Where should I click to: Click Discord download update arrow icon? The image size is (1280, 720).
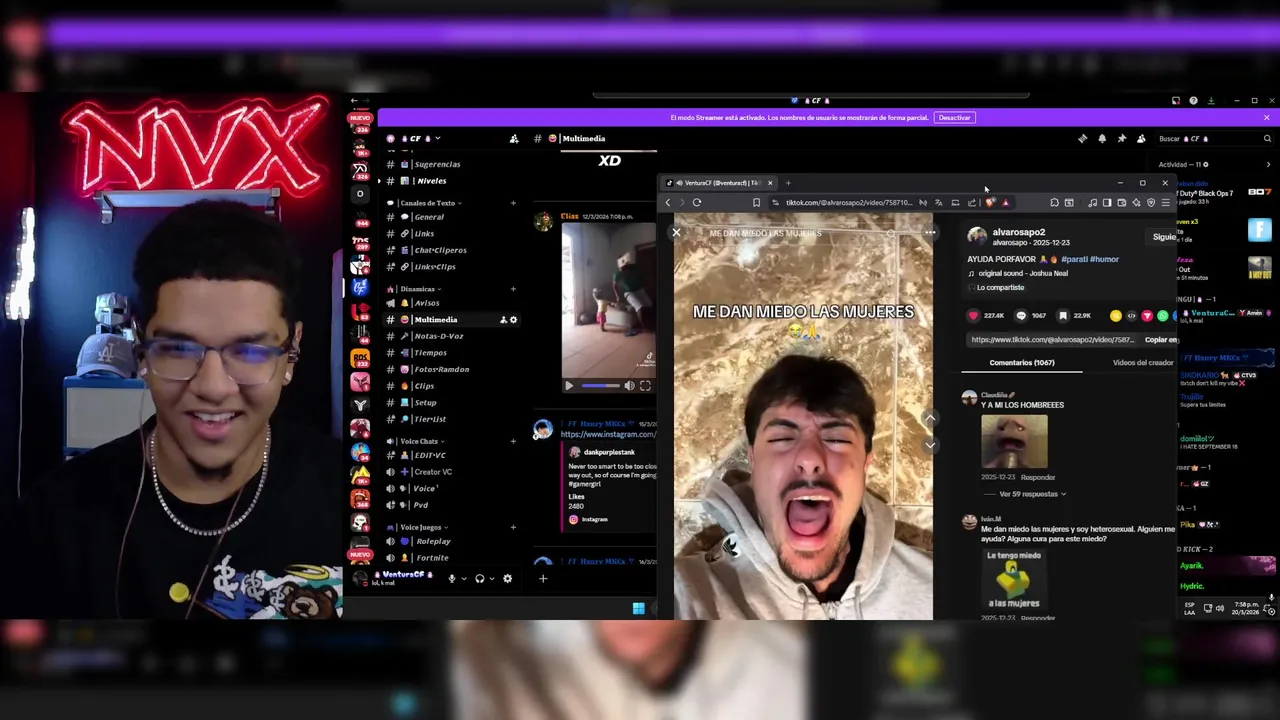1211,101
